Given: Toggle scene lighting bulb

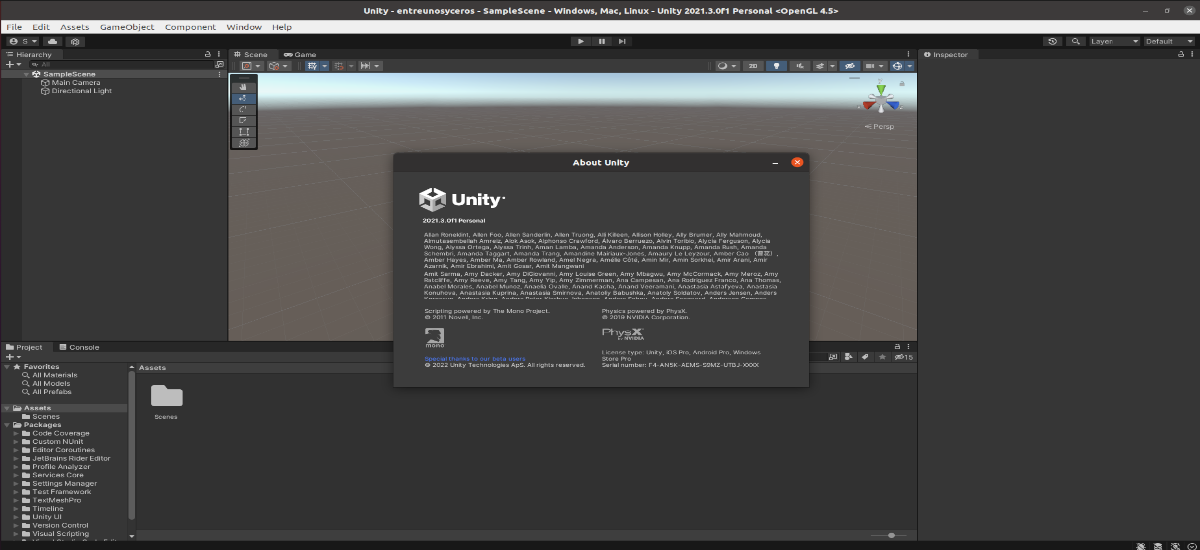Looking at the screenshot, I should pos(776,66).
